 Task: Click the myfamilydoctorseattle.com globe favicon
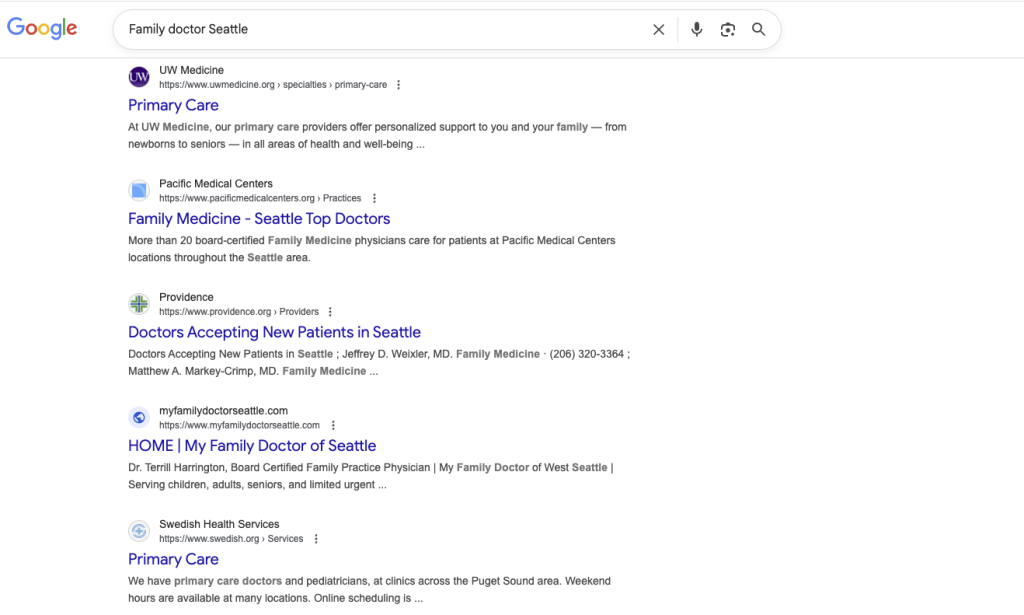coord(139,417)
